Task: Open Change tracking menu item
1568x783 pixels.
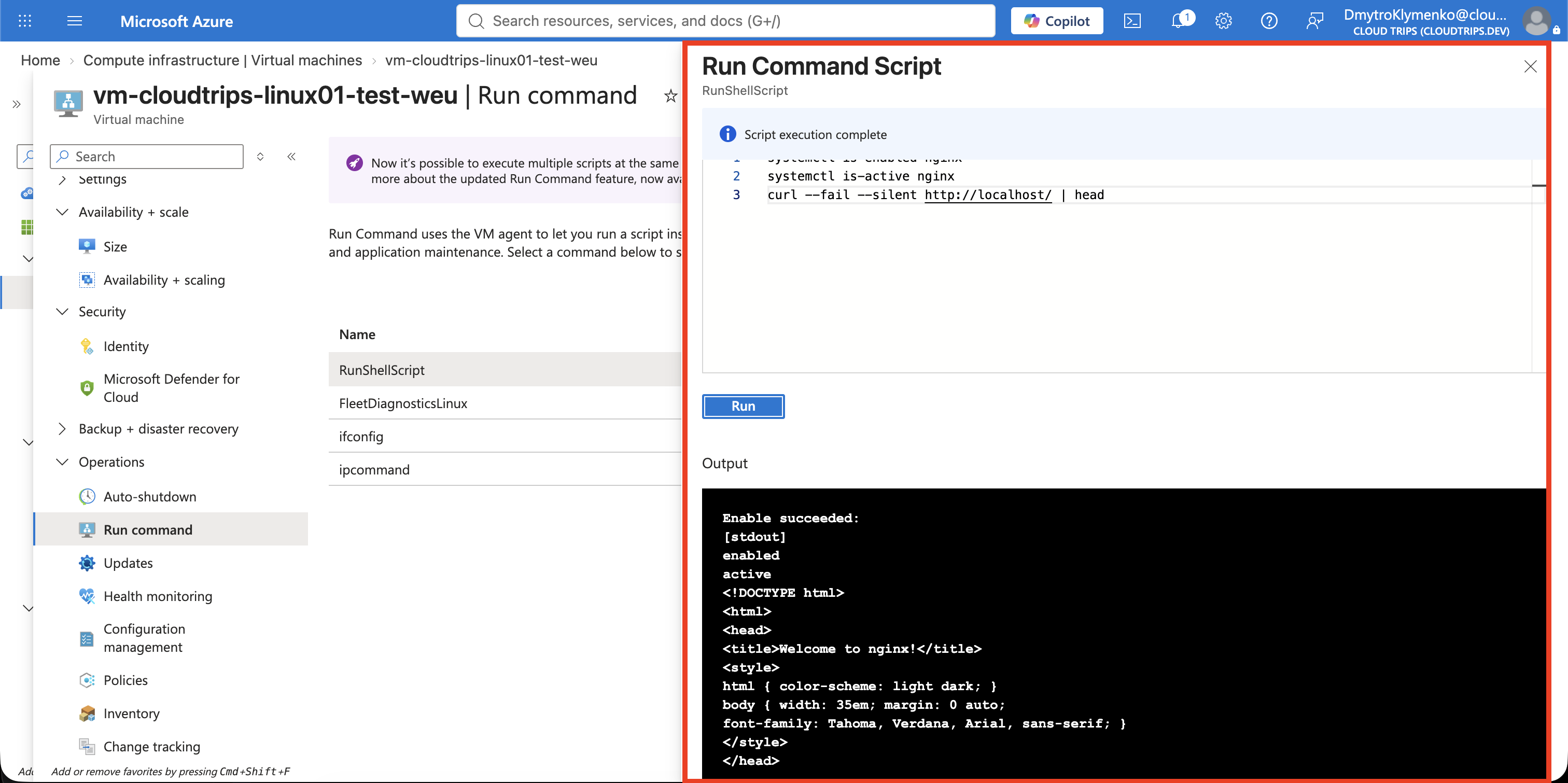Action: [151, 747]
